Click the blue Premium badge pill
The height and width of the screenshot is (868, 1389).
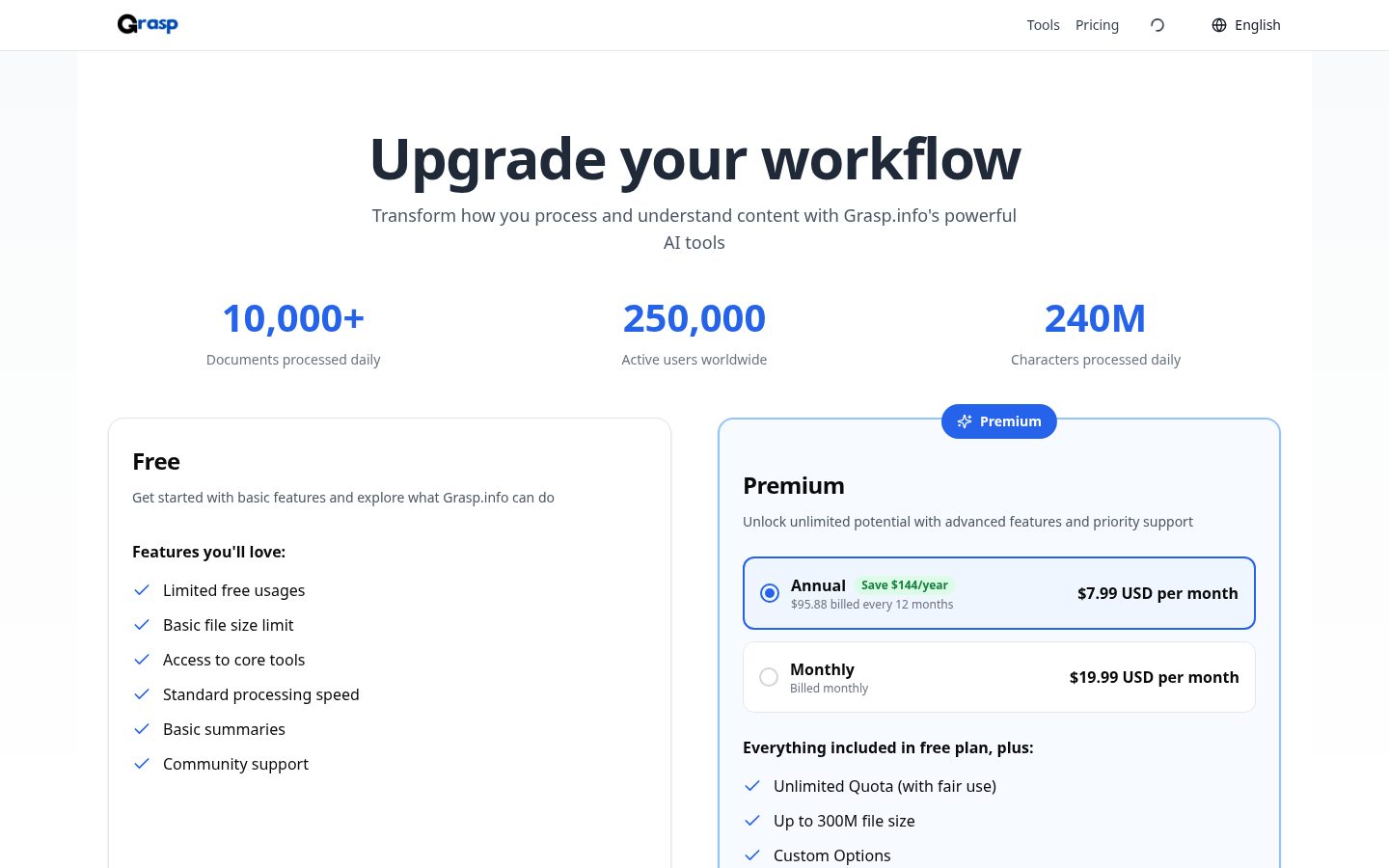(999, 421)
